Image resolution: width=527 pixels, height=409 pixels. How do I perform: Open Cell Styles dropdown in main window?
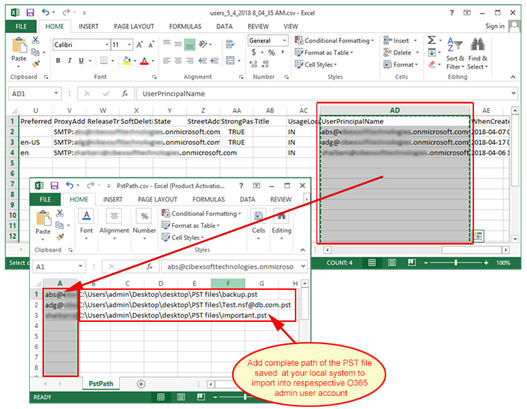click(316, 65)
